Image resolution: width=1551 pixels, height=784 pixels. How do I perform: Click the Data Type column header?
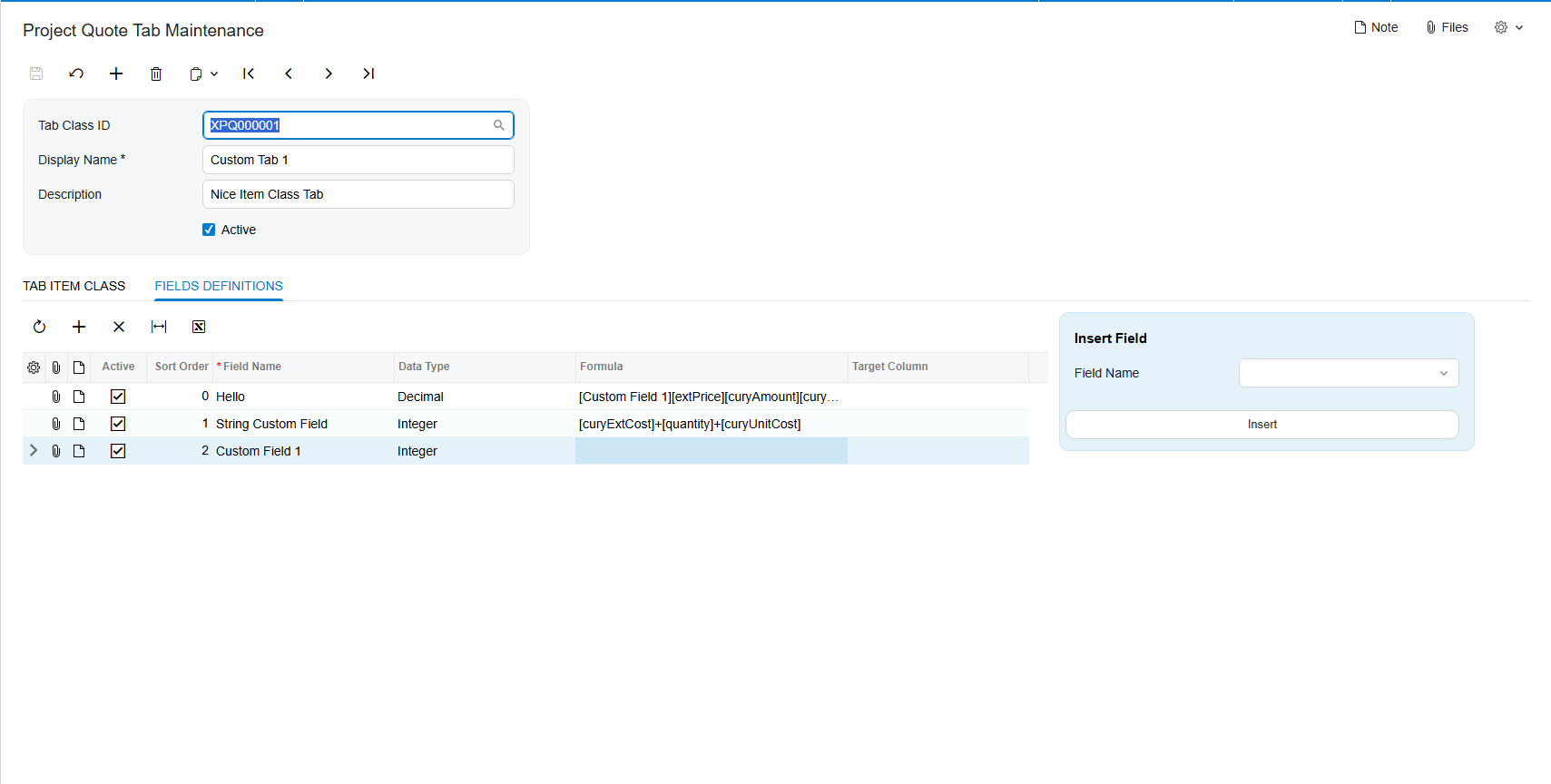(x=485, y=367)
